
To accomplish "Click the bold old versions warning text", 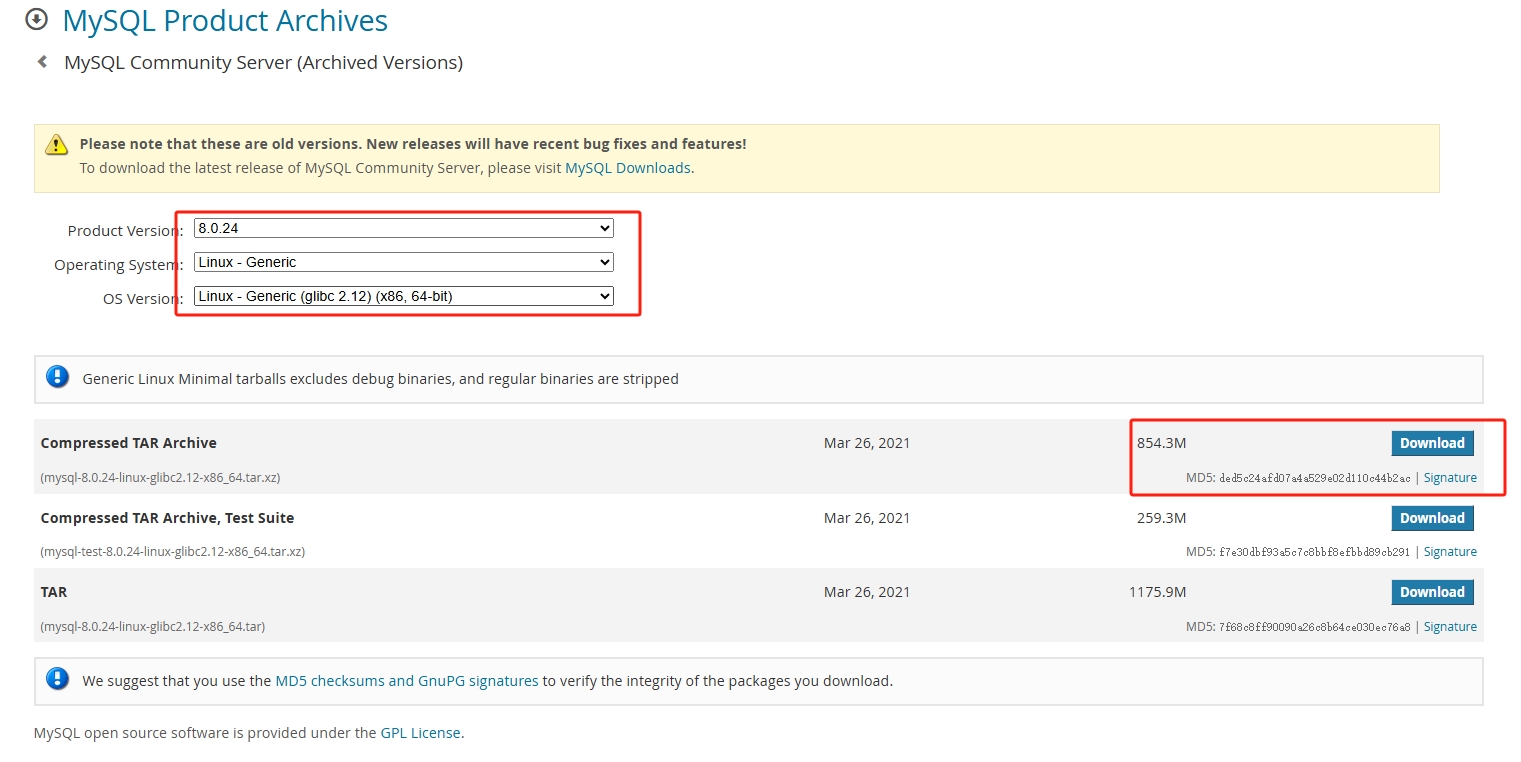I will pos(413,144).
